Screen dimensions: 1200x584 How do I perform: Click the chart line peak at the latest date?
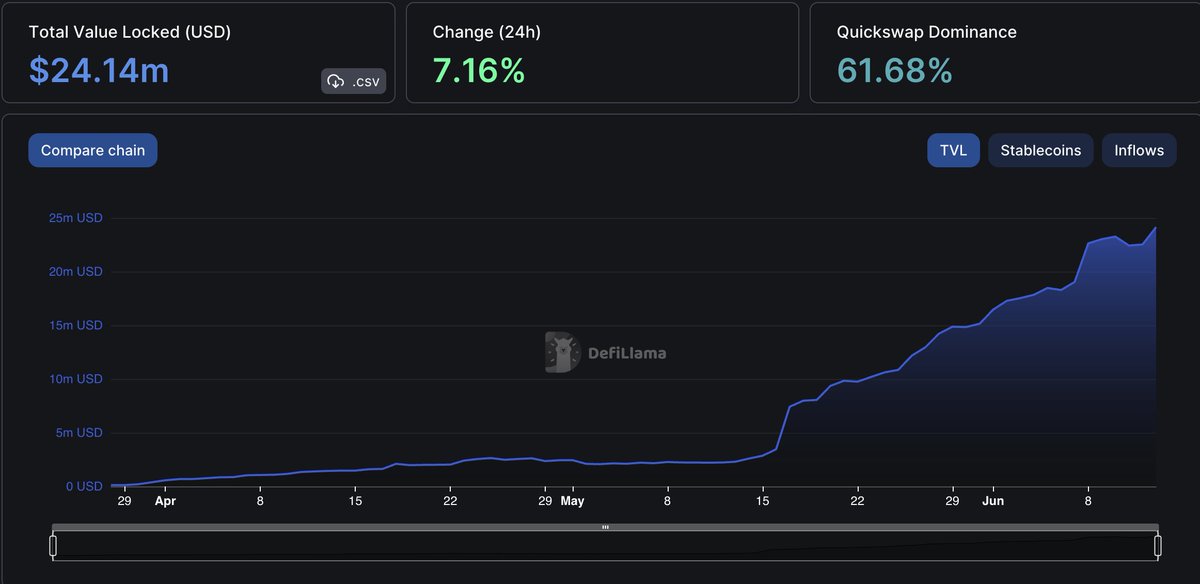coord(1156,227)
